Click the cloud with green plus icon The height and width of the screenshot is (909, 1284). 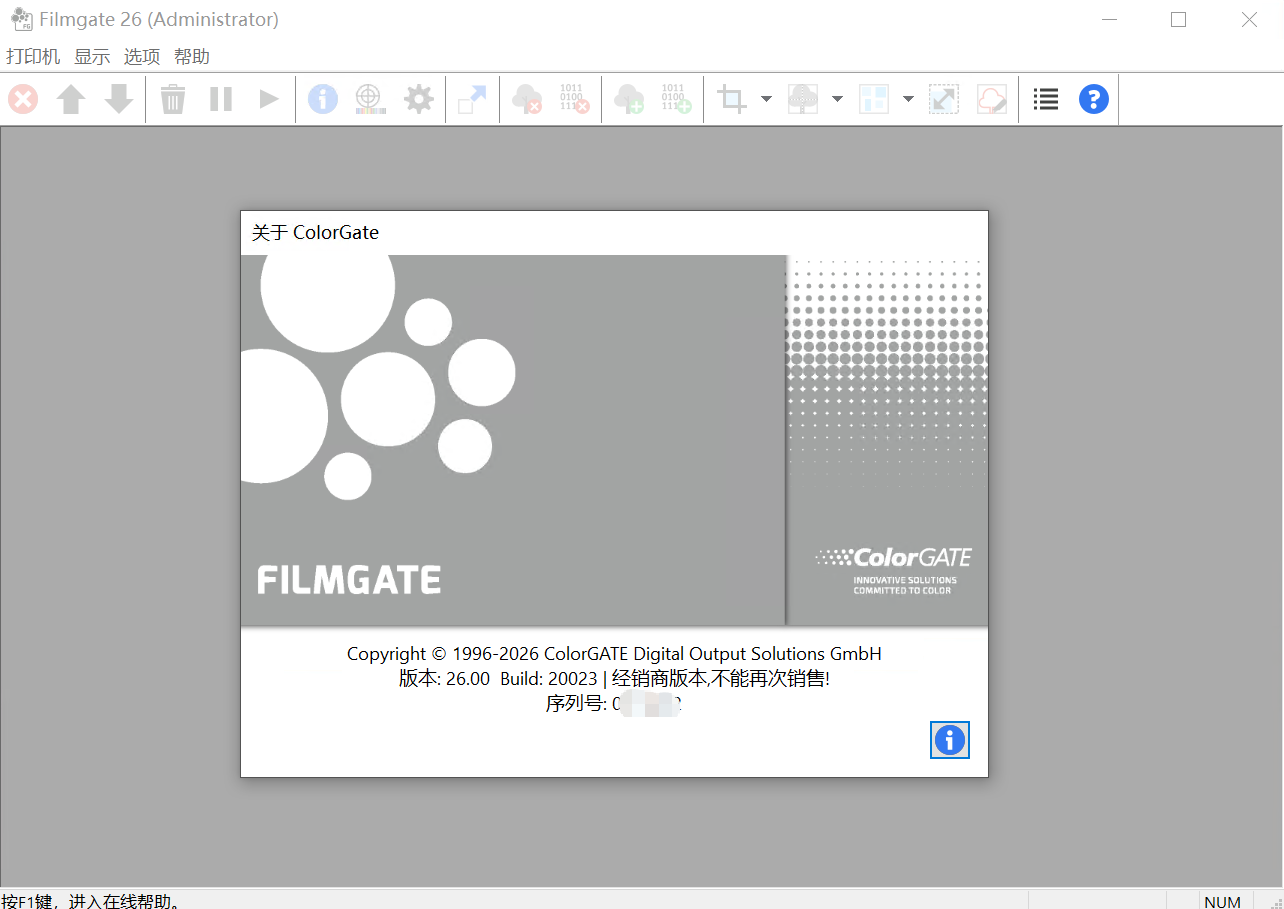pyautogui.click(x=629, y=99)
